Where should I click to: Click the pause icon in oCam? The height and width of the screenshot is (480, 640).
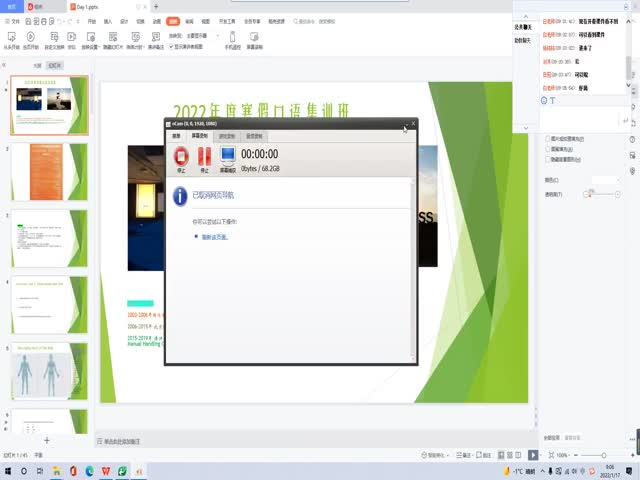point(204,156)
